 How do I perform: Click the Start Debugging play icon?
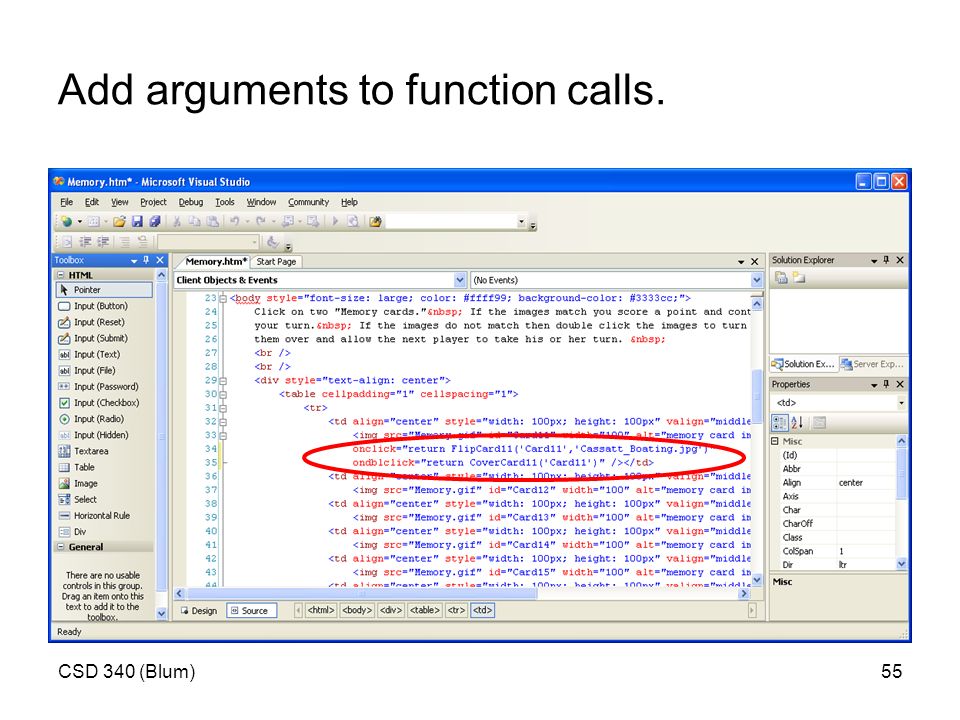point(335,222)
